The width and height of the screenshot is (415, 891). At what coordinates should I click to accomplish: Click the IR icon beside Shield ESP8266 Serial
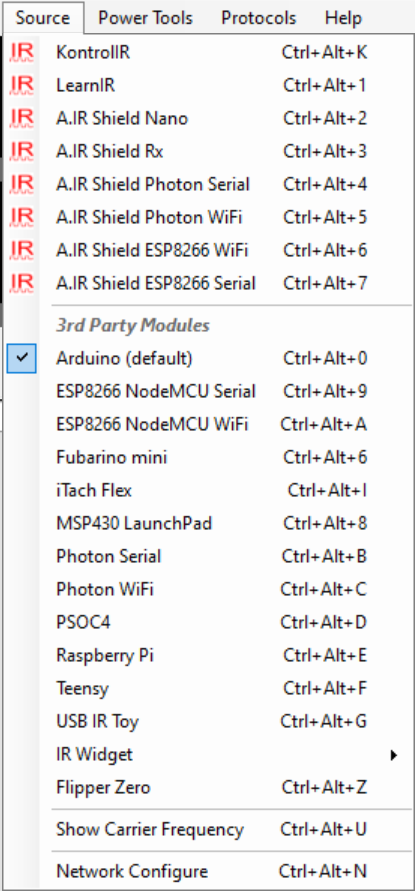tap(22, 283)
